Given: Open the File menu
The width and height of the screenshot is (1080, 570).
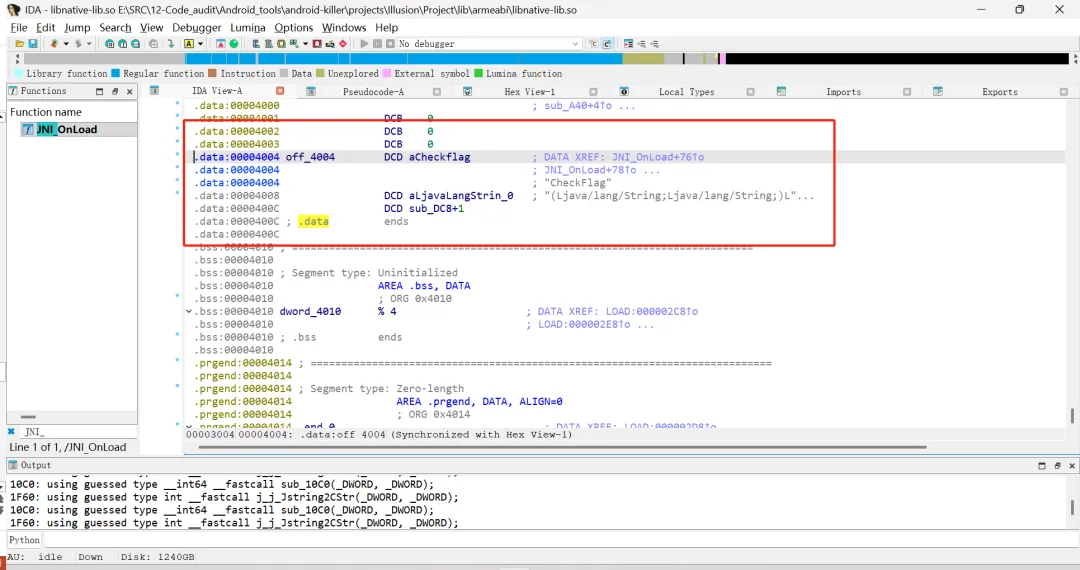Looking at the screenshot, I should 19,28.
